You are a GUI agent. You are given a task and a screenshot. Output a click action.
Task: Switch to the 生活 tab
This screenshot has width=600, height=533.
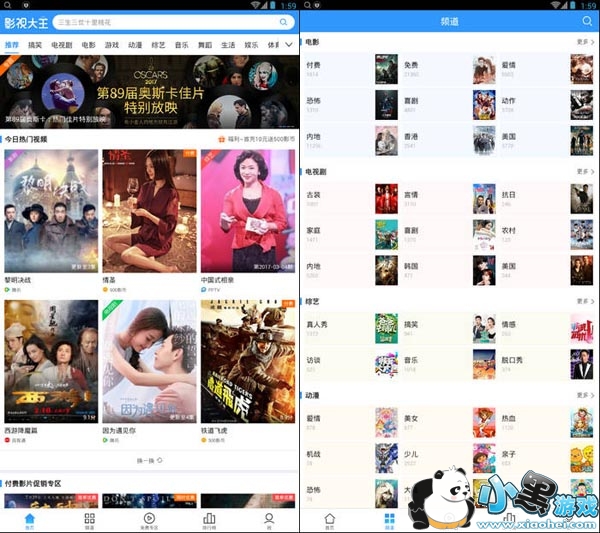[x=228, y=45]
